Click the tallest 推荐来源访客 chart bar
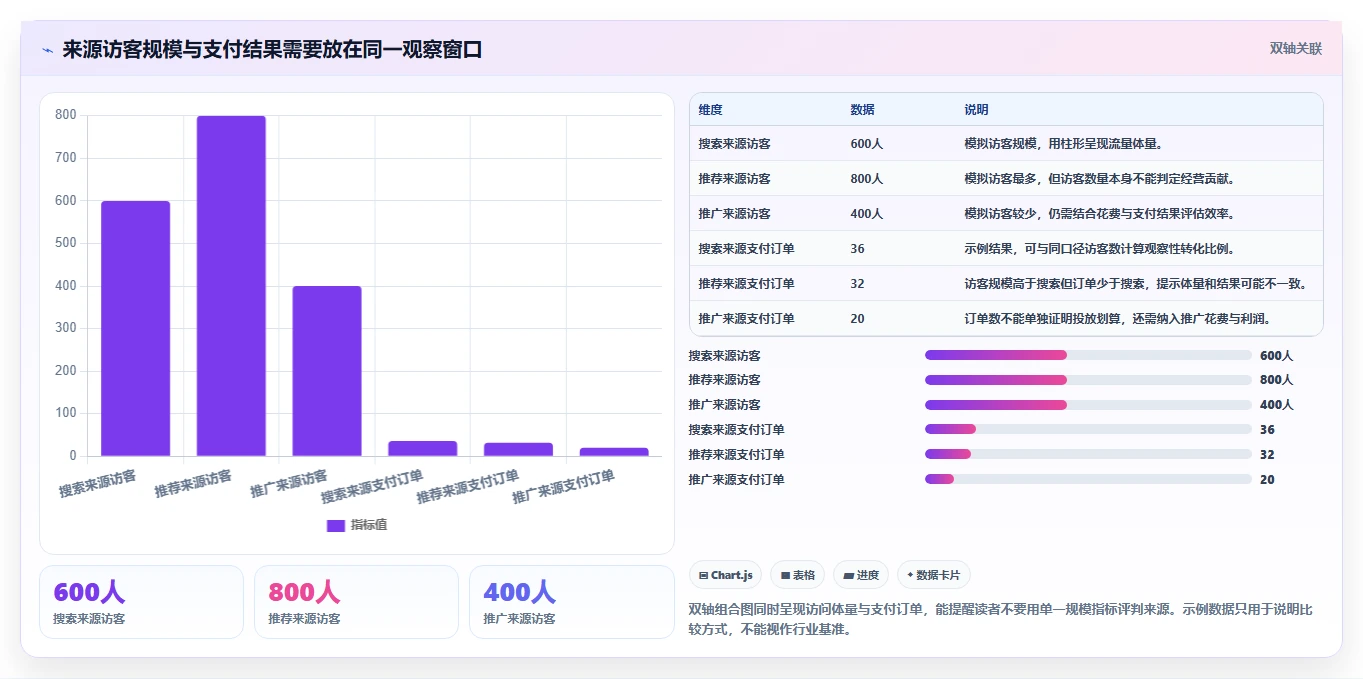The width and height of the screenshot is (1363, 679). click(x=231, y=286)
